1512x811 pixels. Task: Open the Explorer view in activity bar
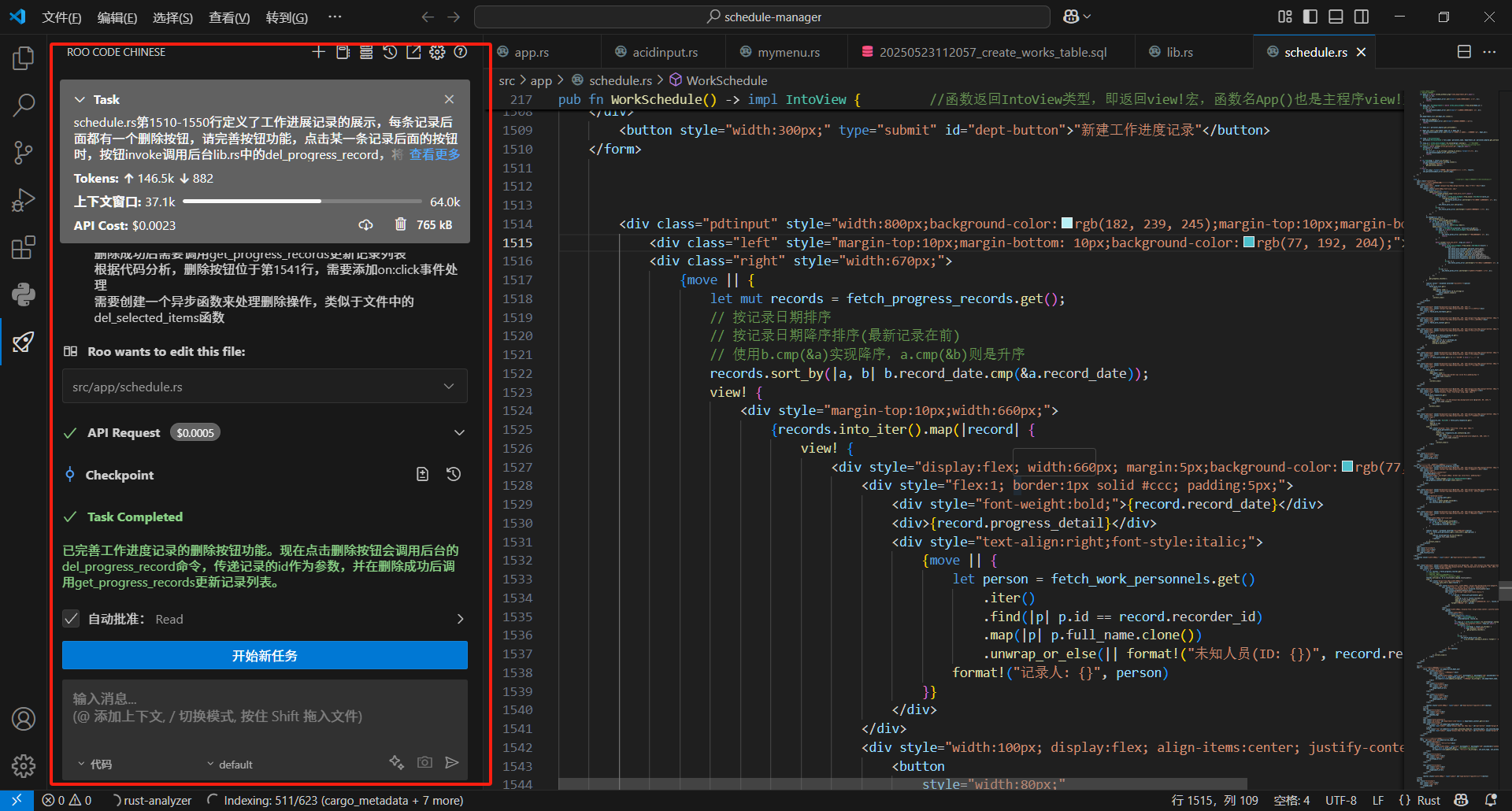(24, 58)
